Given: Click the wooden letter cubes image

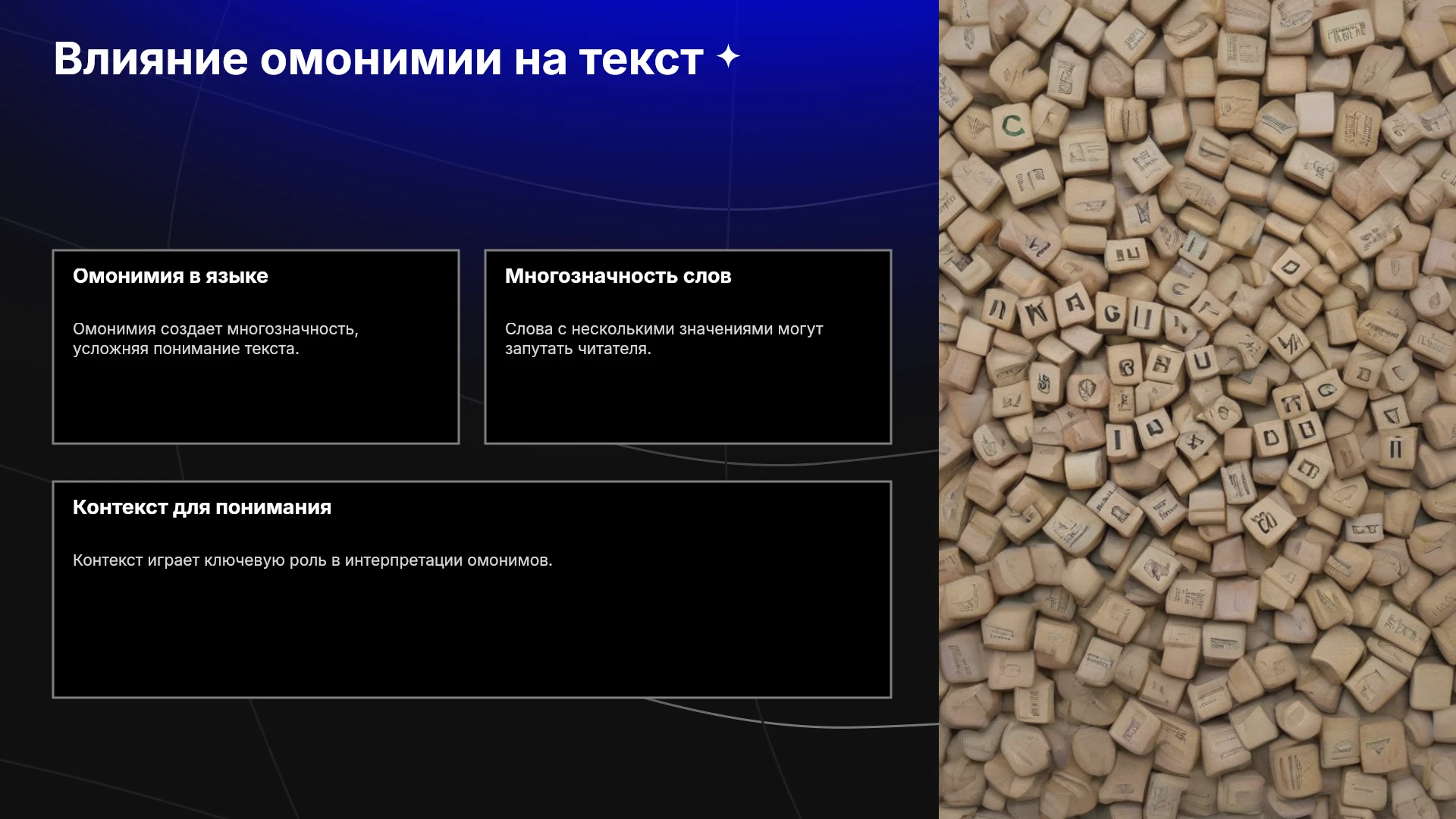Looking at the screenshot, I should click(x=1197, y=409).
